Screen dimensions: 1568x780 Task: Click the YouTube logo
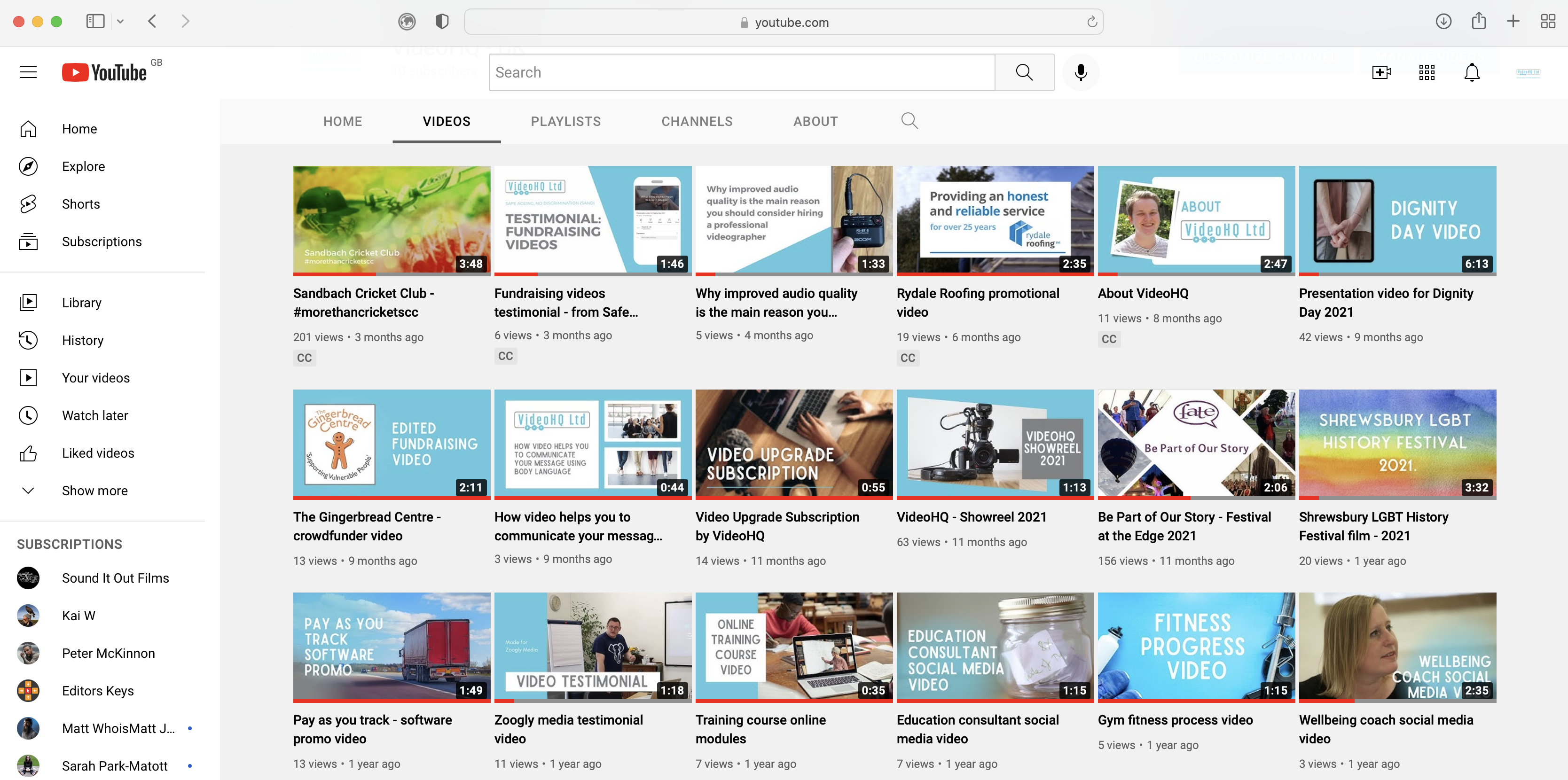pos(104,72)
